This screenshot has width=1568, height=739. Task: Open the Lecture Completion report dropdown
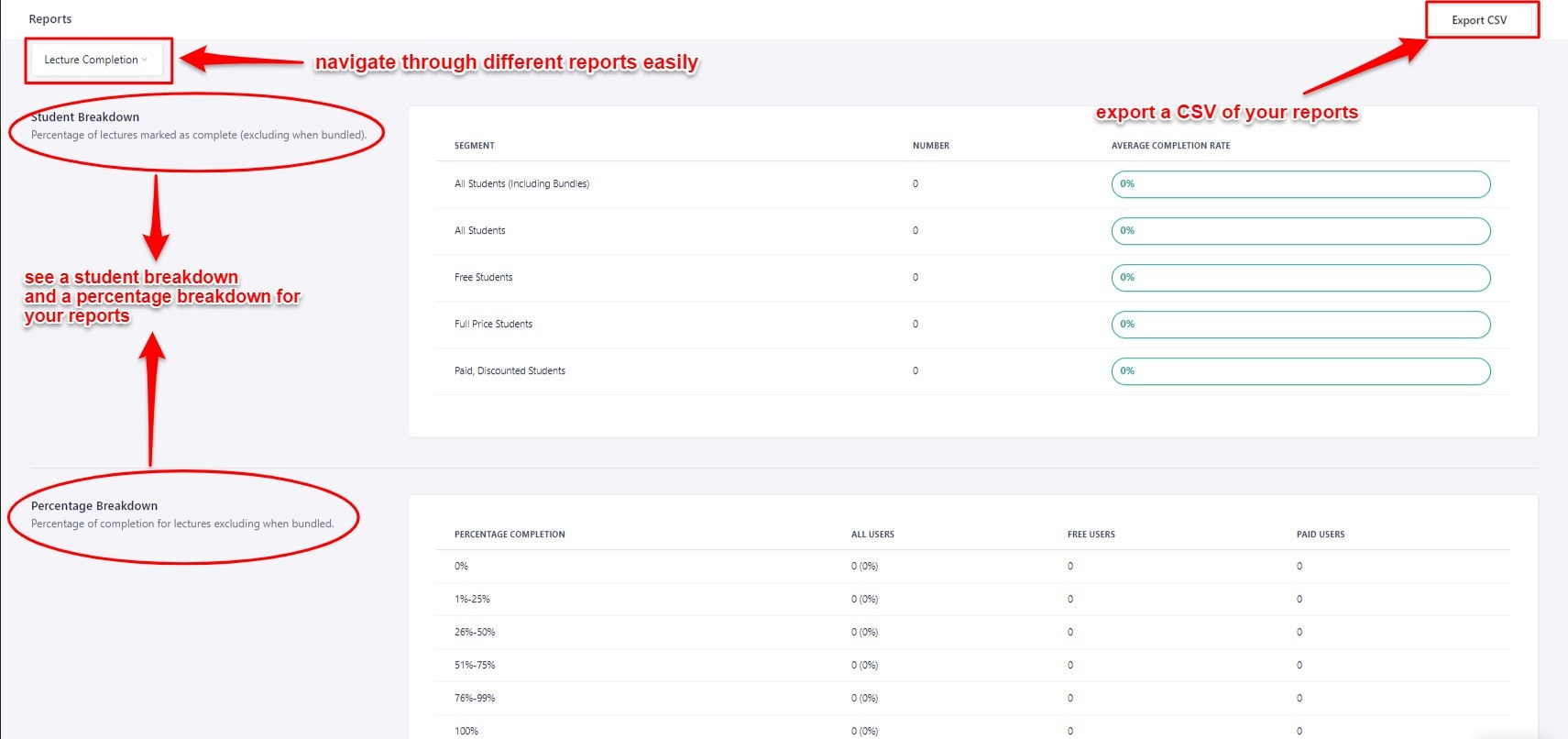(96, 60)
